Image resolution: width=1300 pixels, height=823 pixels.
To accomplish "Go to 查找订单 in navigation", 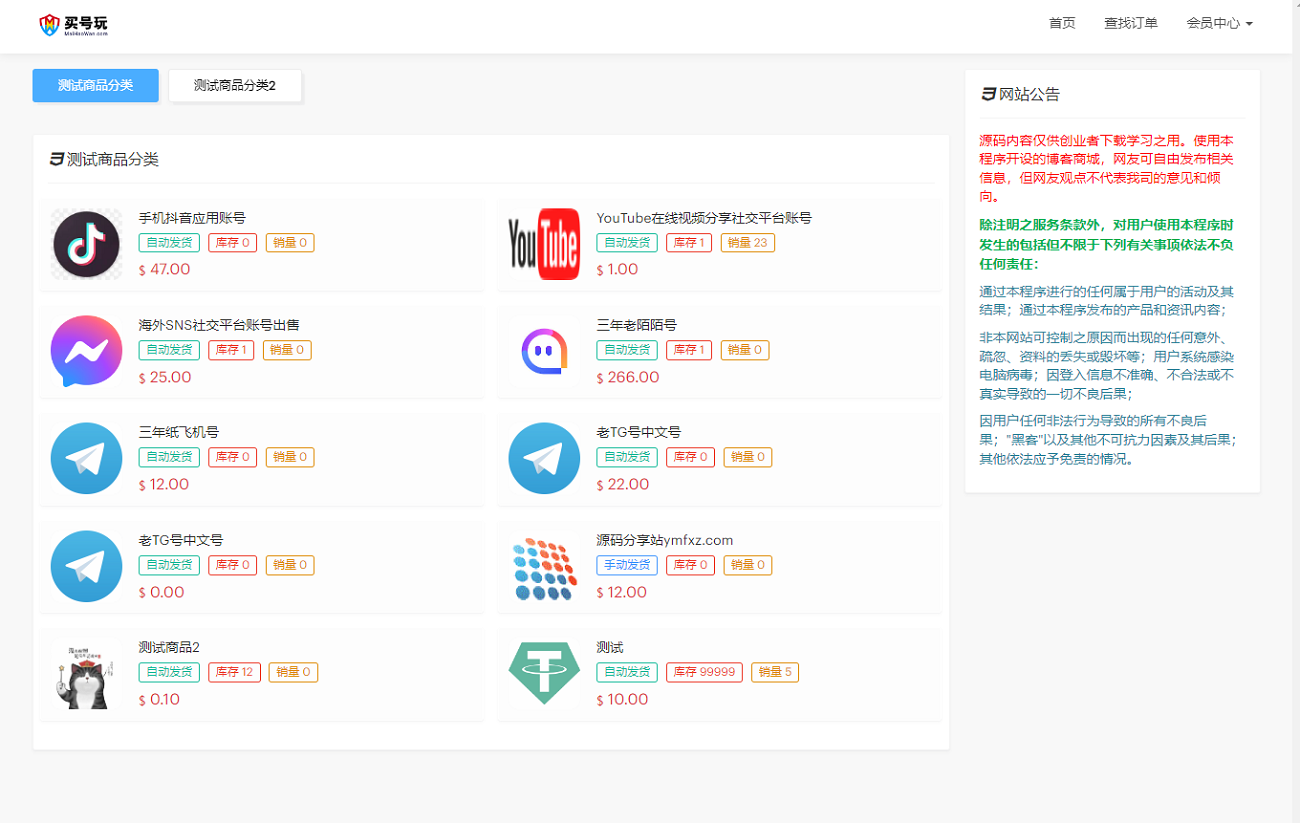I will [1131, 23].
